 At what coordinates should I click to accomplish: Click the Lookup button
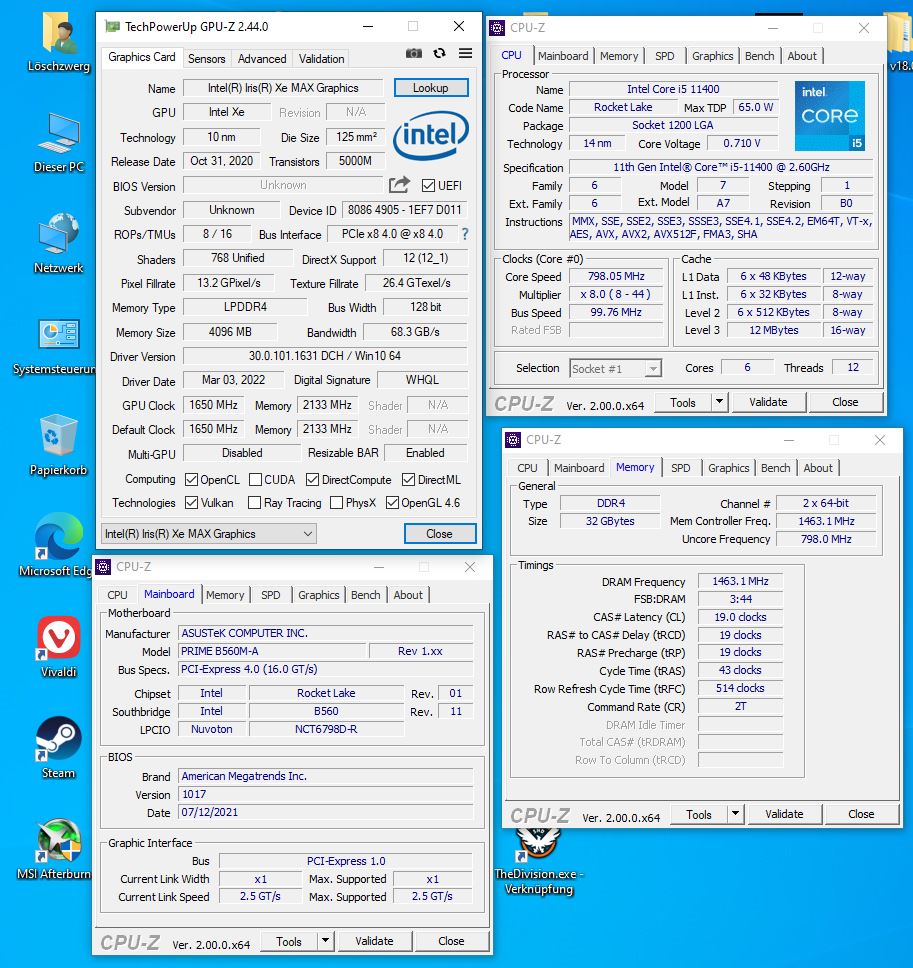[x=431, y=88]
